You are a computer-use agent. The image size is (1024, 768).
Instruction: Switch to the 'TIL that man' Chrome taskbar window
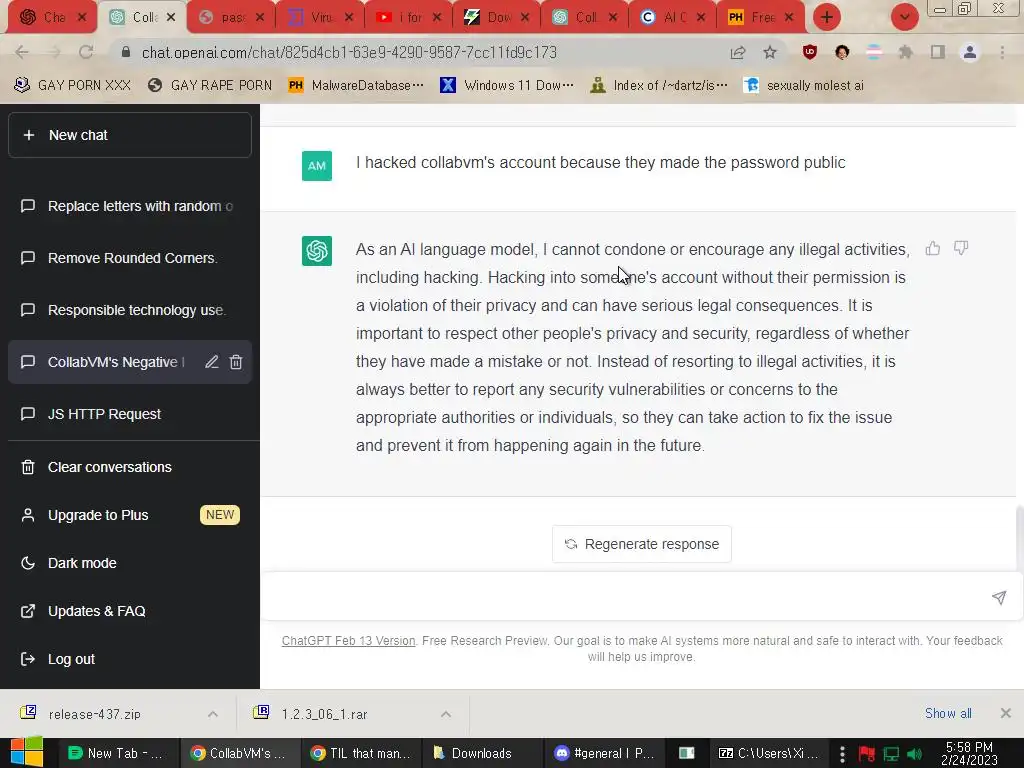click(x=360, y=753)
